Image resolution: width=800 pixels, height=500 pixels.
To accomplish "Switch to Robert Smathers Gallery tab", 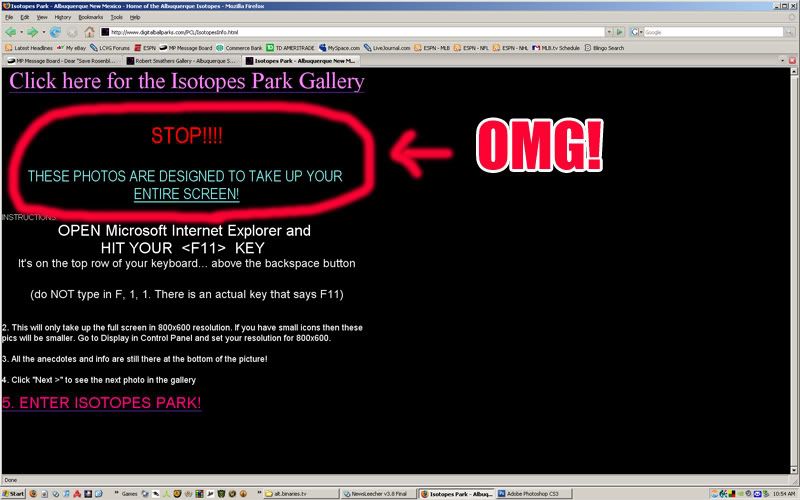I will coord(182,61).
